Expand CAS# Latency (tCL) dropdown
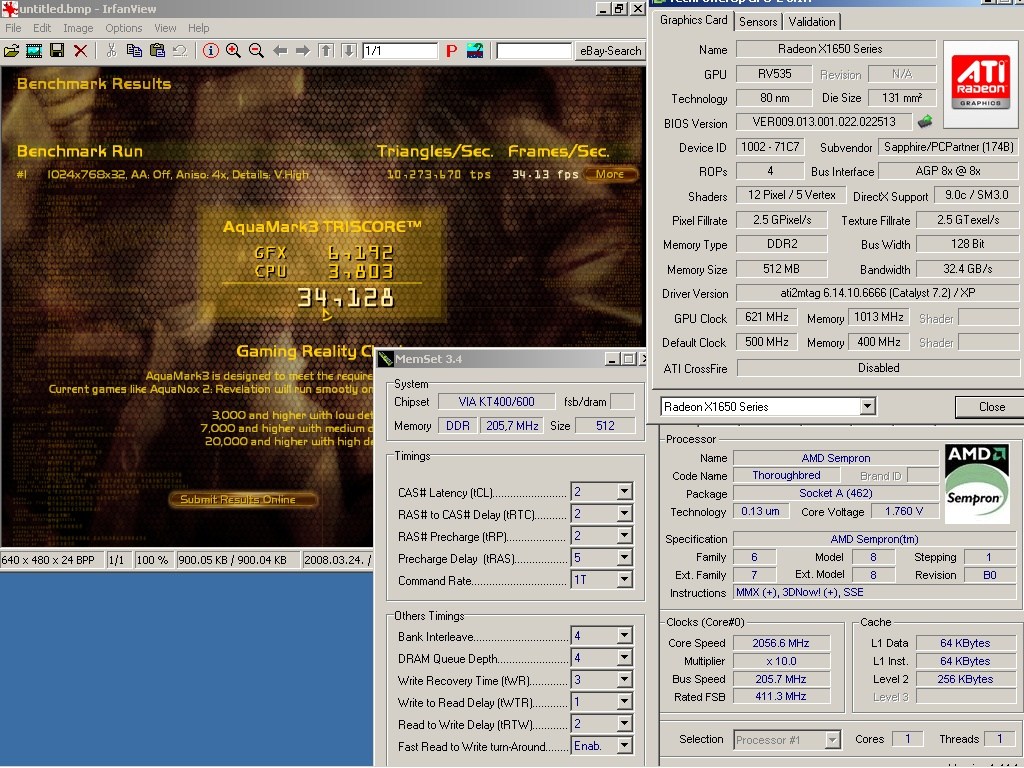 [624, 491]
